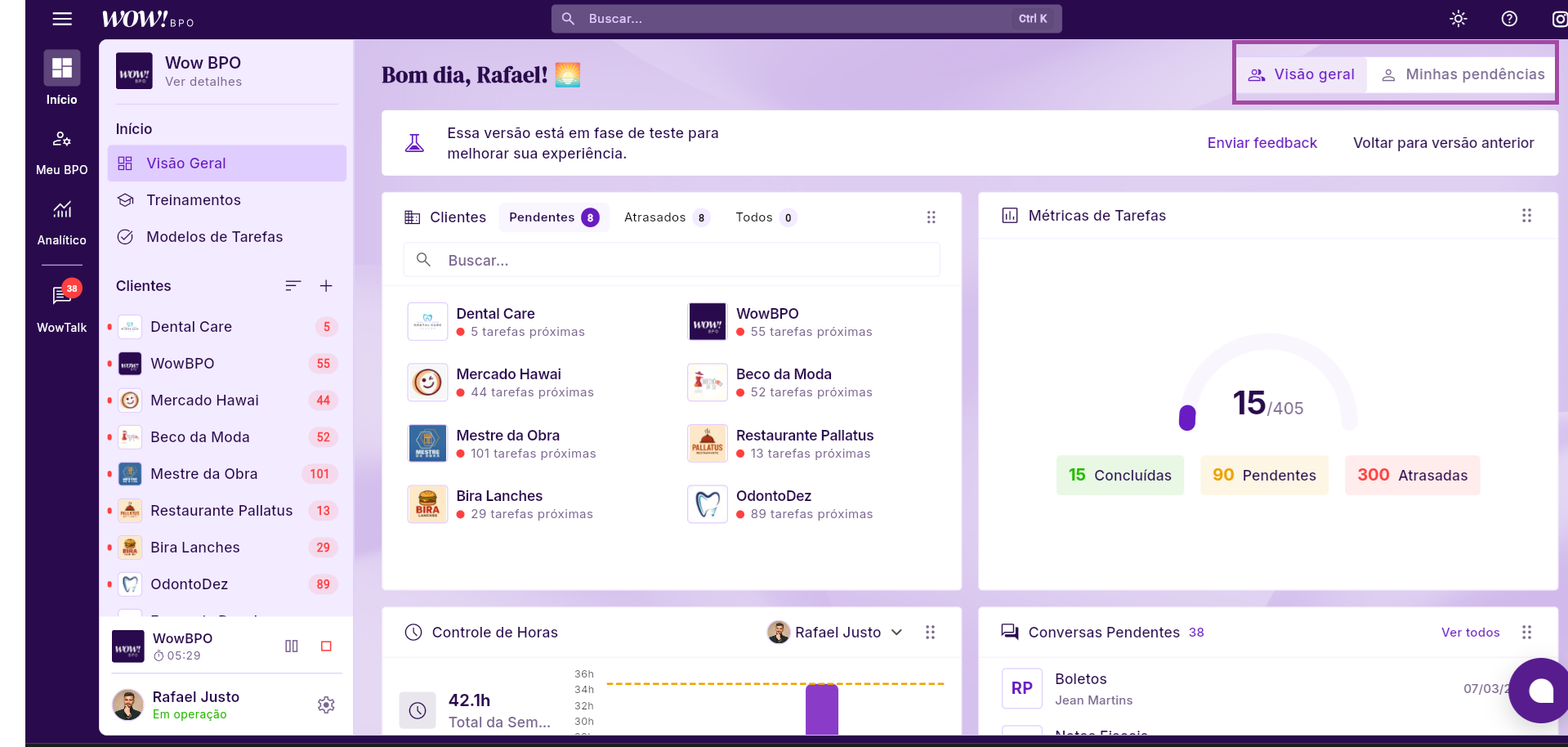The width and height of the screenshot is (1568, 747).
Task: Open the hamburger navigation menu
Action: coord(62,19)
